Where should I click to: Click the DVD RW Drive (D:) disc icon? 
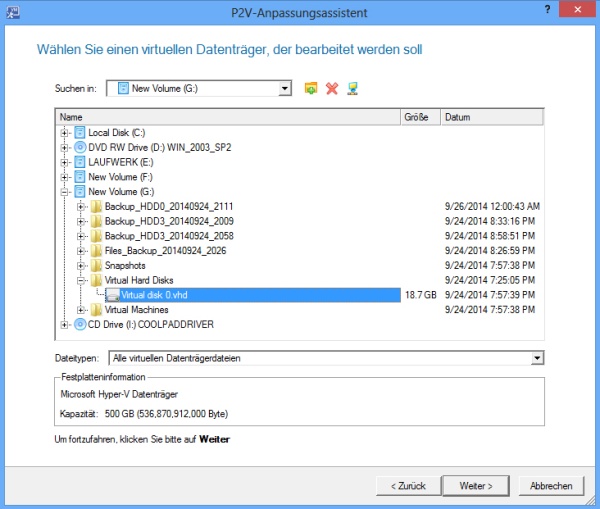click(x=80, y=147)
